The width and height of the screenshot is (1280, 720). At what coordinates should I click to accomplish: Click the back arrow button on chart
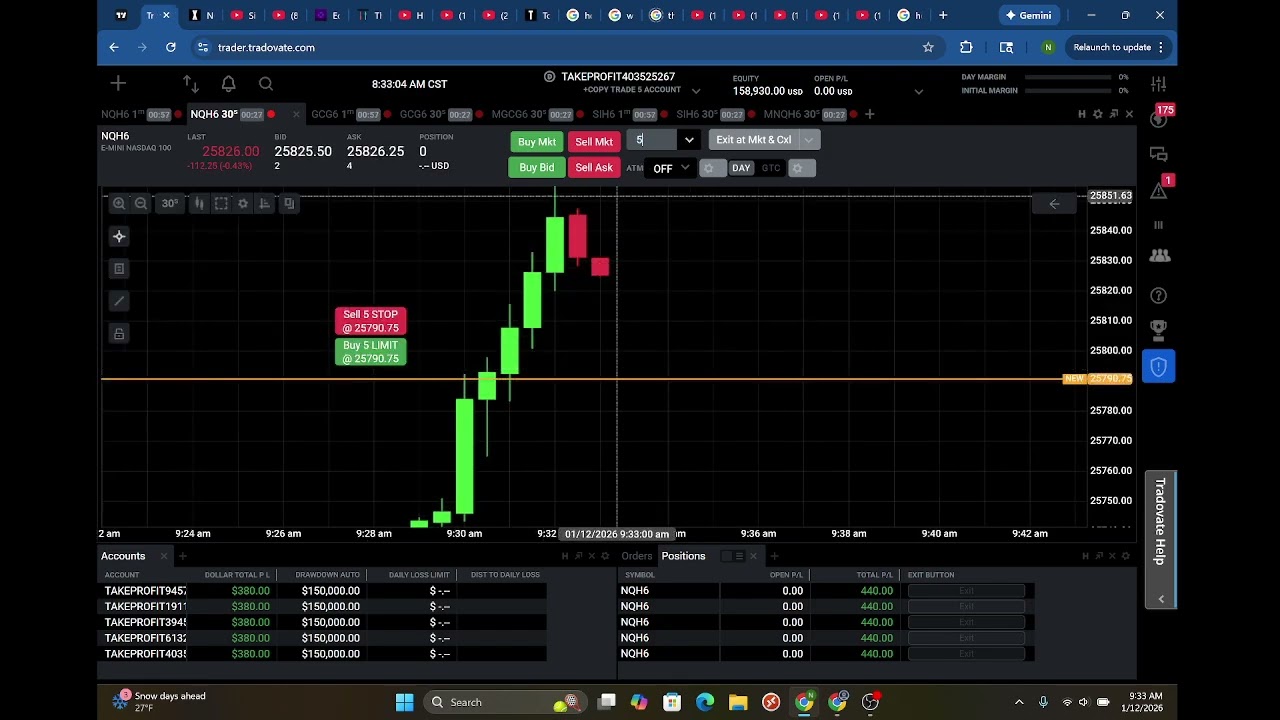coord(1054,204)
